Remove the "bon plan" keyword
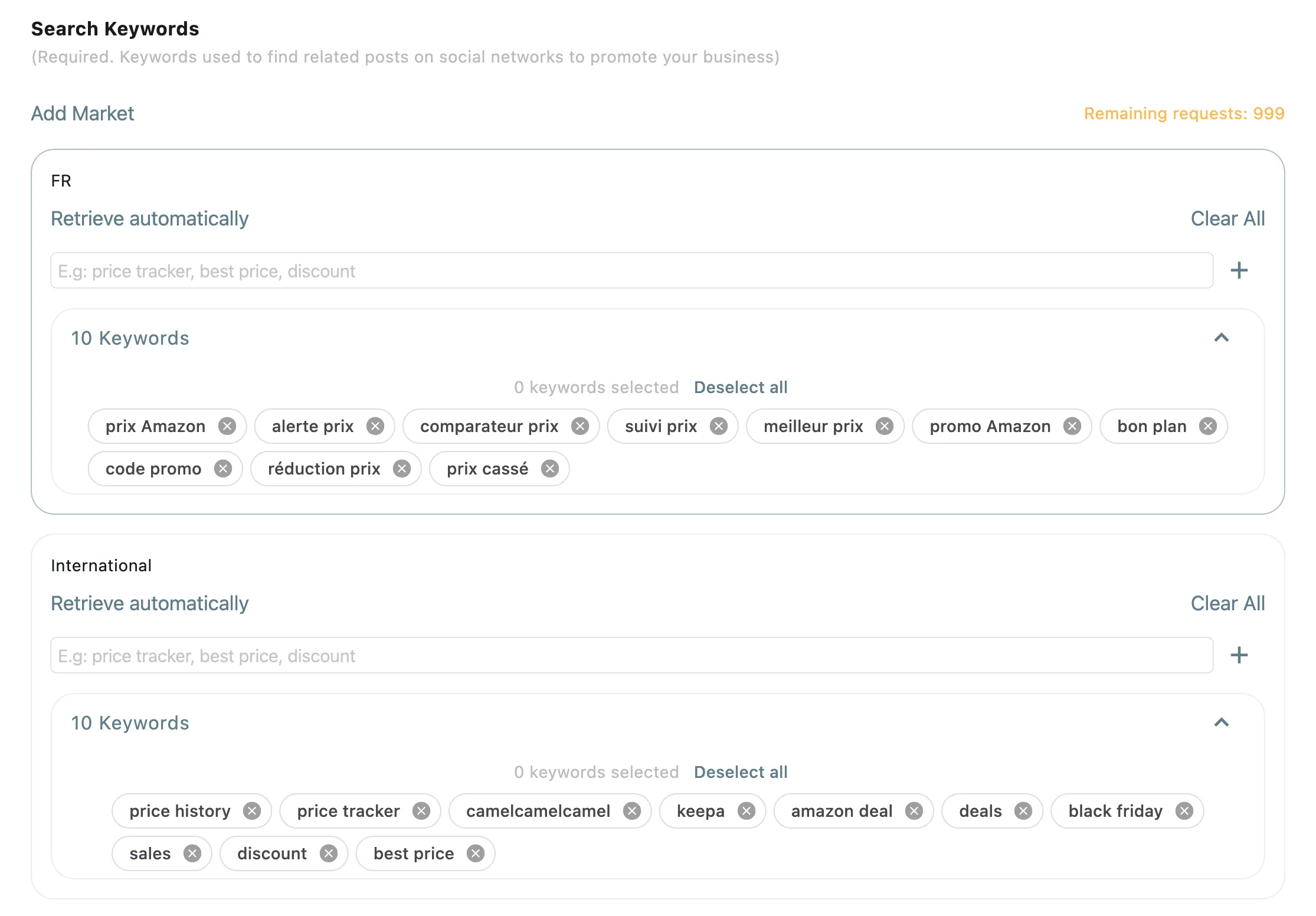This screenshot has height=916, width=1316. coord(1207,426)
